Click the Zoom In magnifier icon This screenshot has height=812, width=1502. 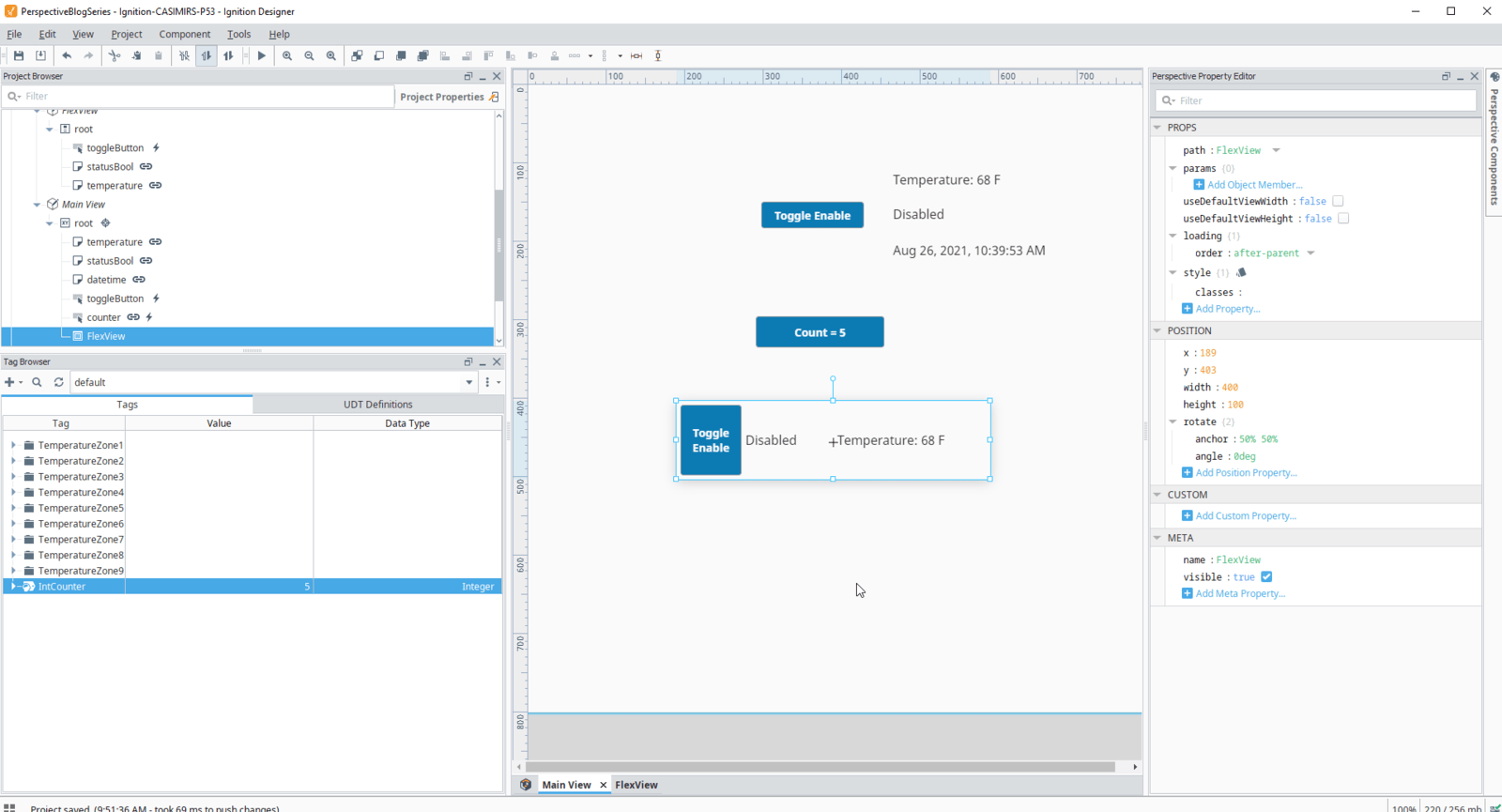pyautogui.click(x=287, y=56)
